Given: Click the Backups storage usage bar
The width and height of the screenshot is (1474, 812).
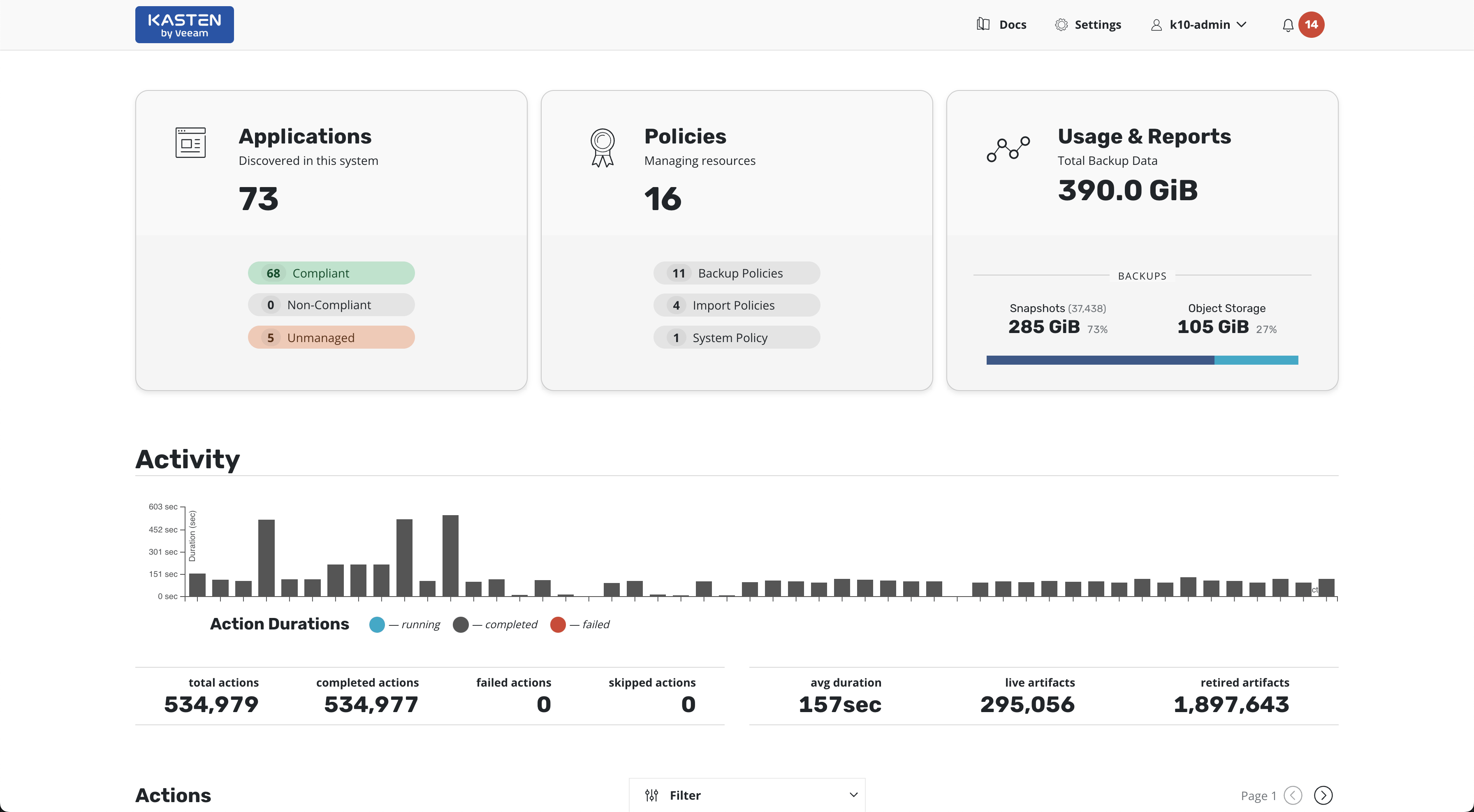Looking at the screenshot, I should 1142,360.
